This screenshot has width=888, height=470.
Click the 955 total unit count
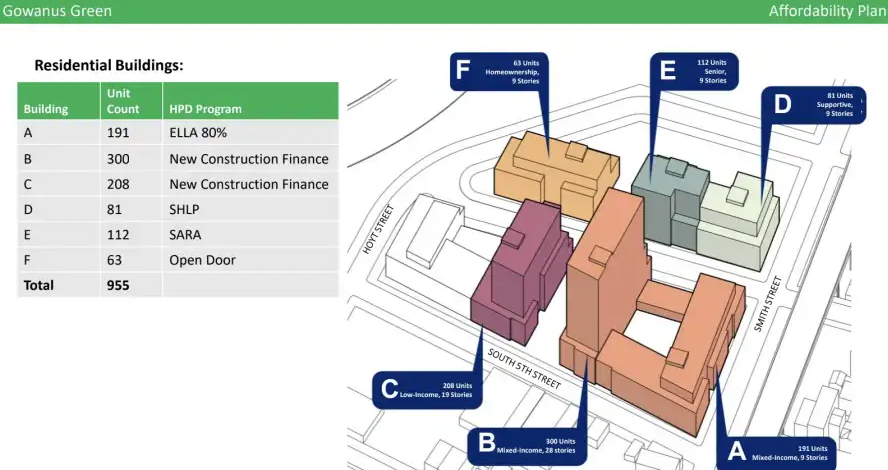click(x=118, y=285)
